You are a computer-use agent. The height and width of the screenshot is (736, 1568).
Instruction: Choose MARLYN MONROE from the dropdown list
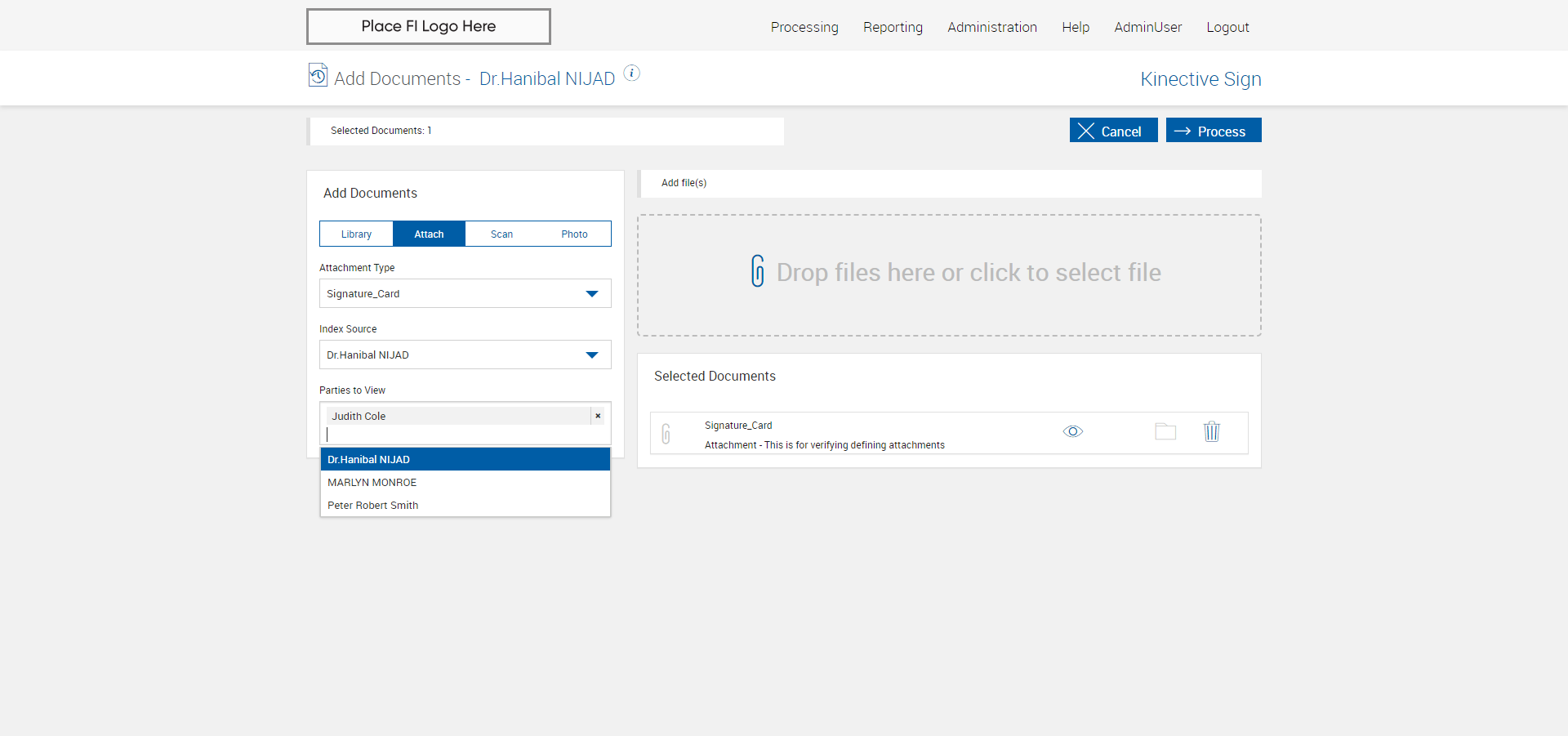click(x=465, y=483)
